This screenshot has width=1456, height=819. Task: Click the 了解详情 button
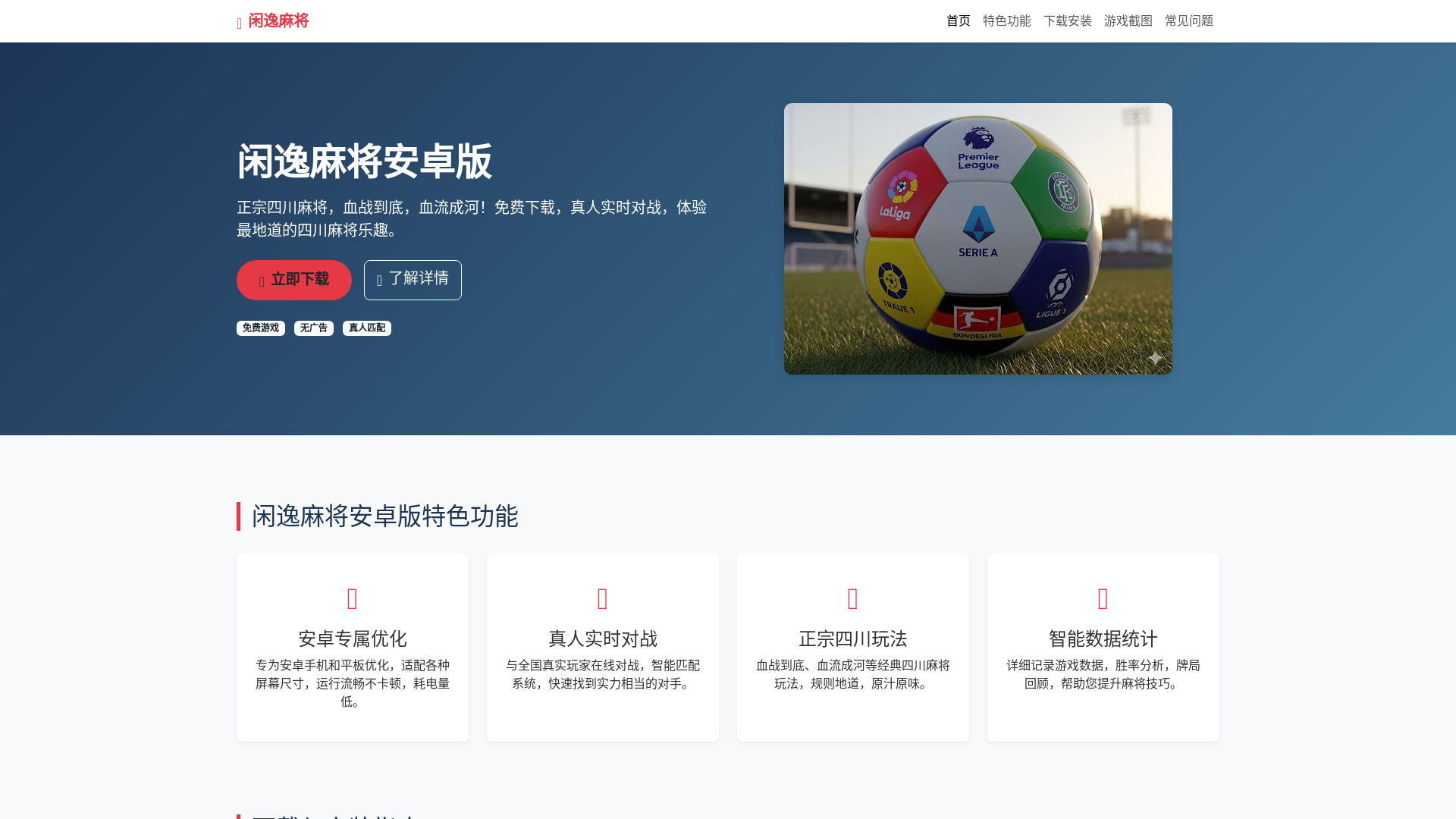click(x=413, y=280)
